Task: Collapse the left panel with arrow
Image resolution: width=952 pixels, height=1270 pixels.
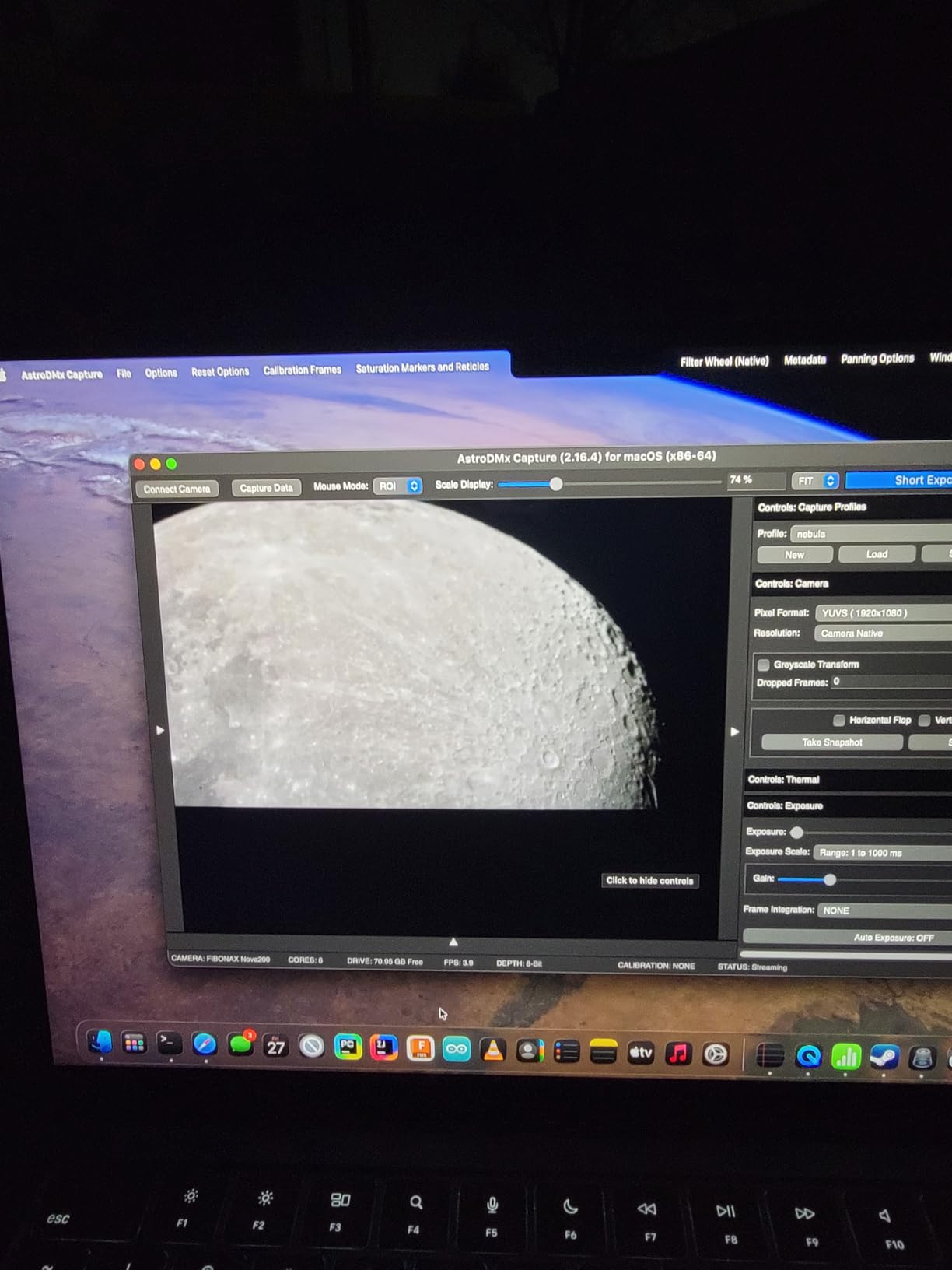Action: pos(160,730)
